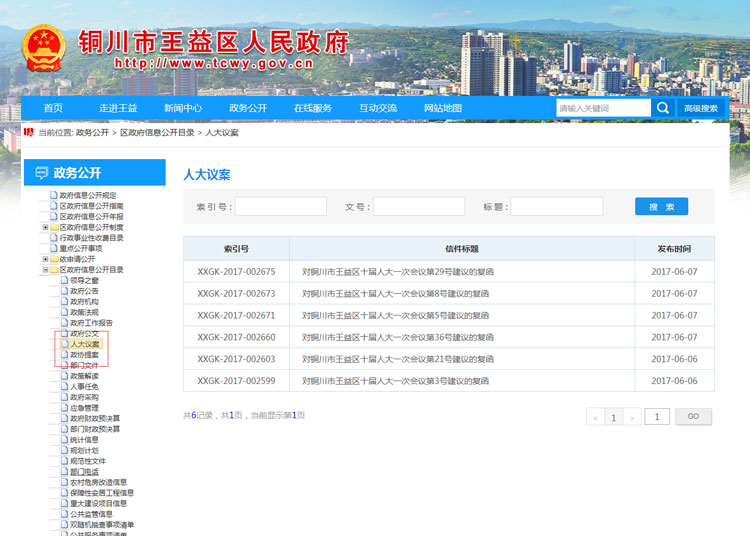Click the home icon beside 当前位置
750x536 pixels.
coord(27,132)
